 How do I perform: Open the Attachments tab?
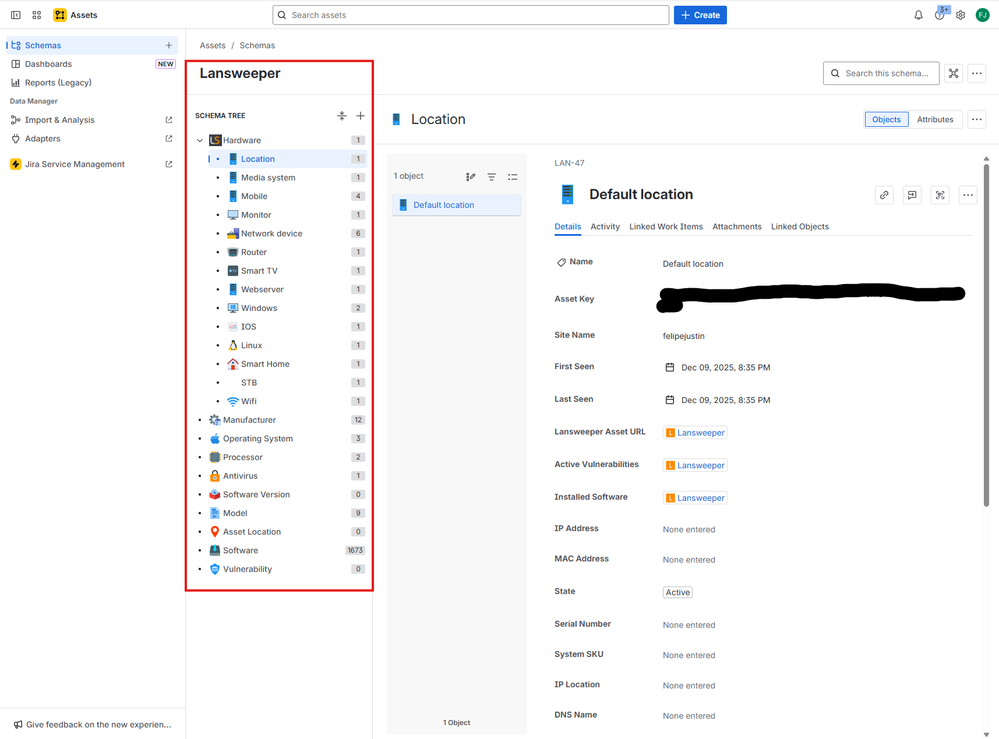pos(737,227)
